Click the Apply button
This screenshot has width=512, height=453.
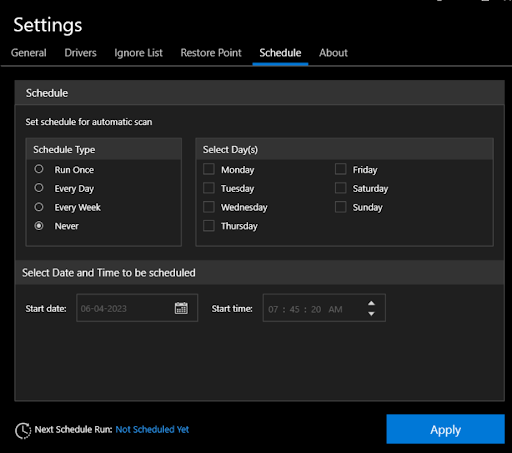click(445, 429)
